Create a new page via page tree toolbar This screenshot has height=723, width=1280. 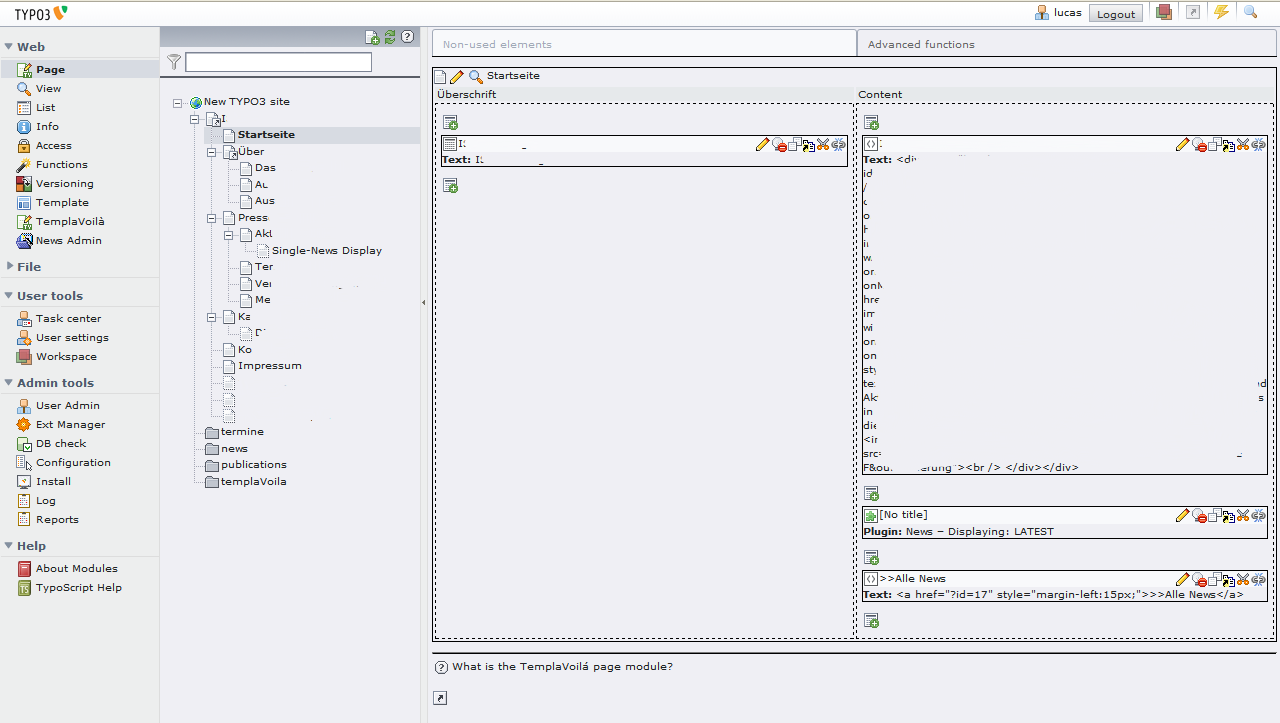pos(372,37)
